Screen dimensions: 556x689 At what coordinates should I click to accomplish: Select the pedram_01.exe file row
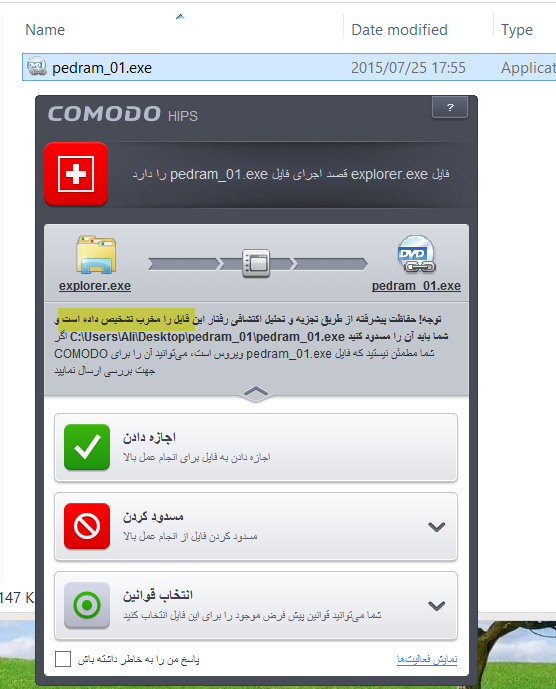click(x=289, y=67)
